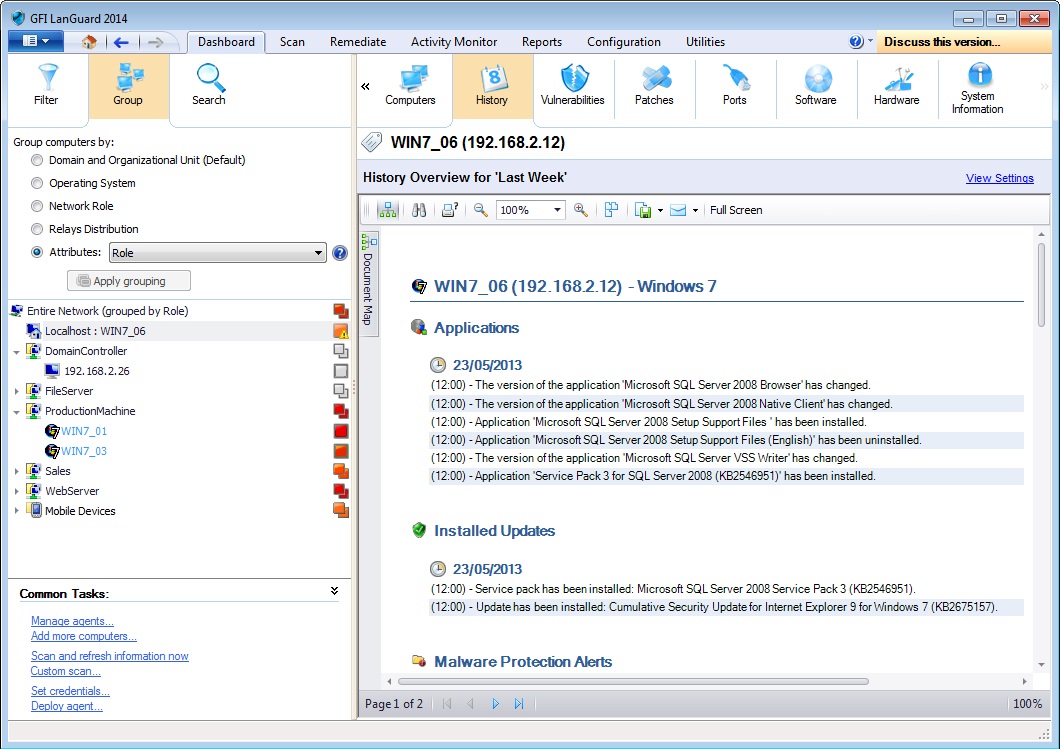Open the Software view

tap(816, 86)
